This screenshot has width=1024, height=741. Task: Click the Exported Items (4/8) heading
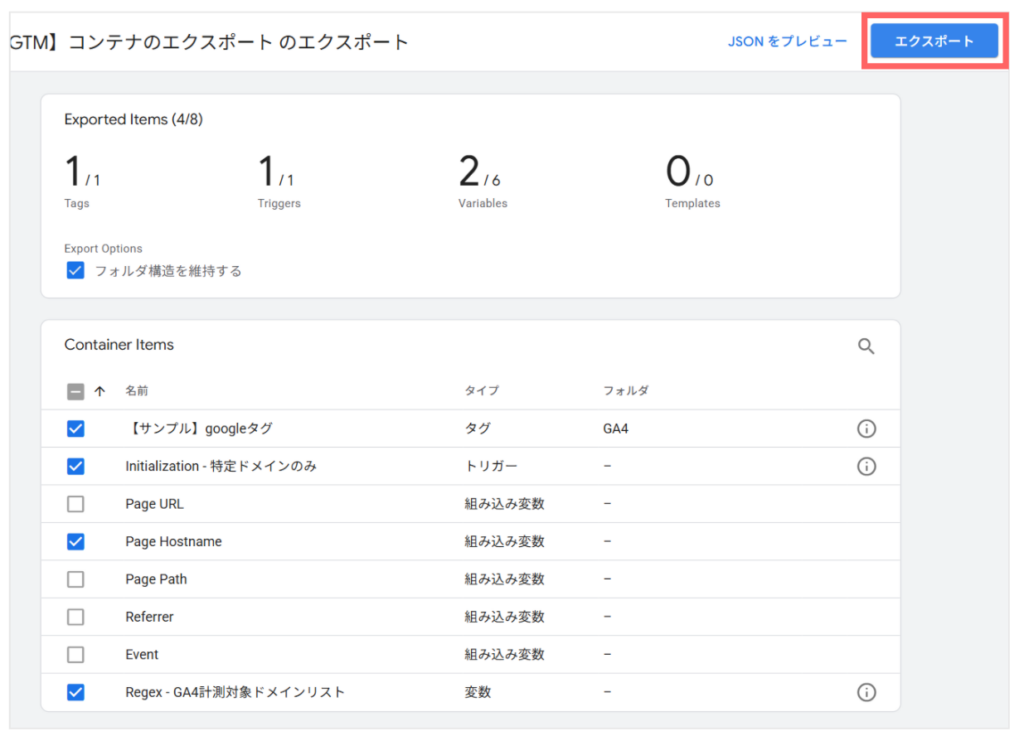tap(133, 119)
